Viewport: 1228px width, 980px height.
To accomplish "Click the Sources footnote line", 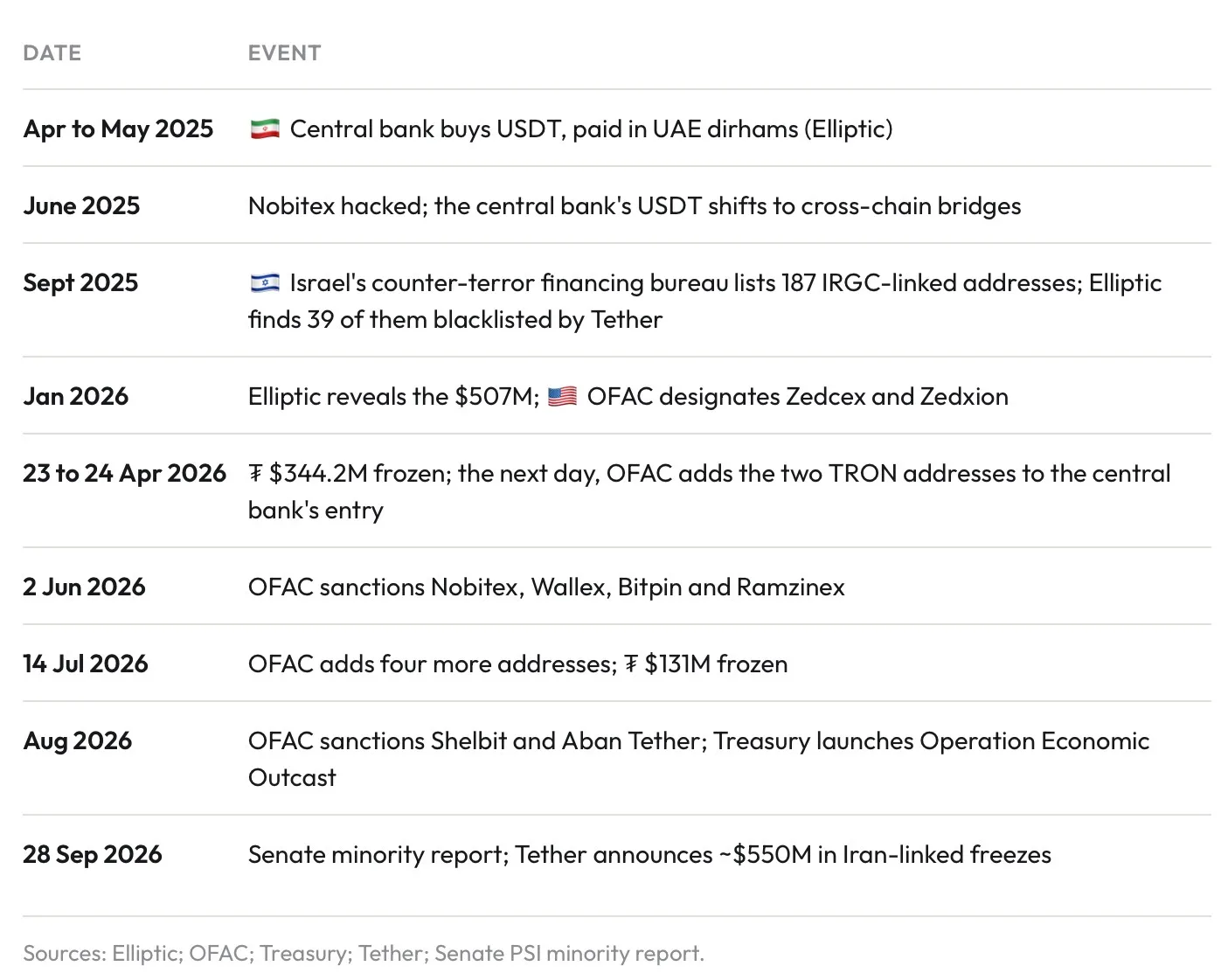I will tap(364, 953).
